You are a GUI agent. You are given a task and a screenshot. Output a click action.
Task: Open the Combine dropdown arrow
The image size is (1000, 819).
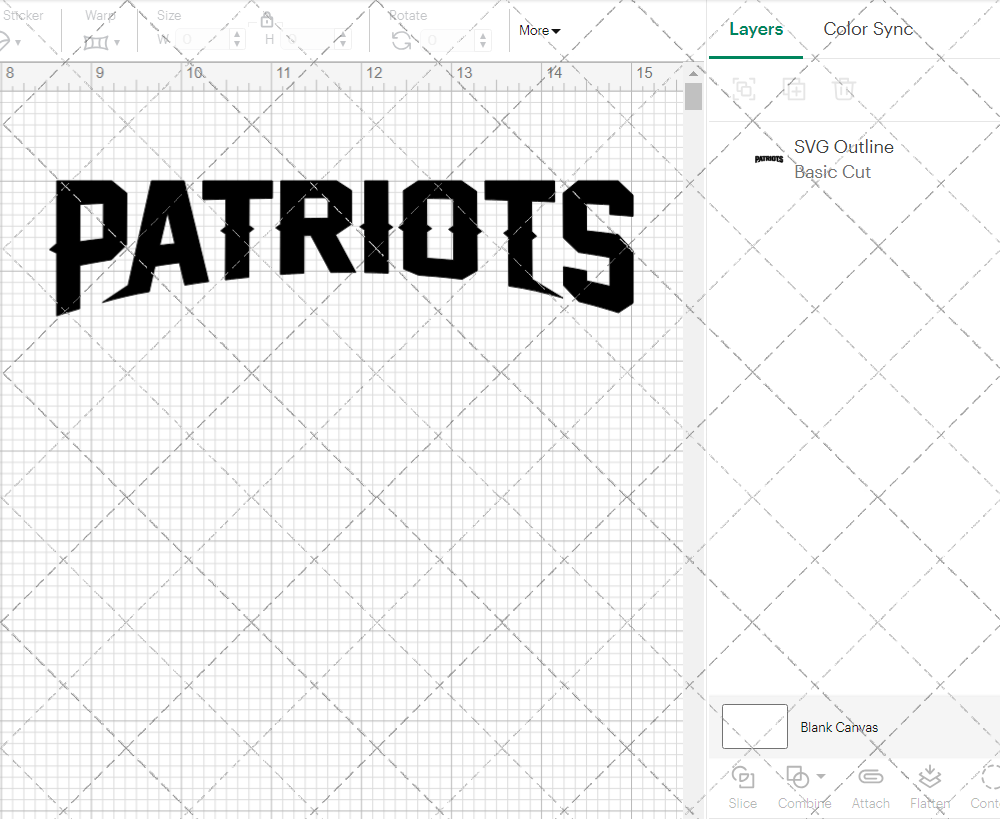point(821,777)
